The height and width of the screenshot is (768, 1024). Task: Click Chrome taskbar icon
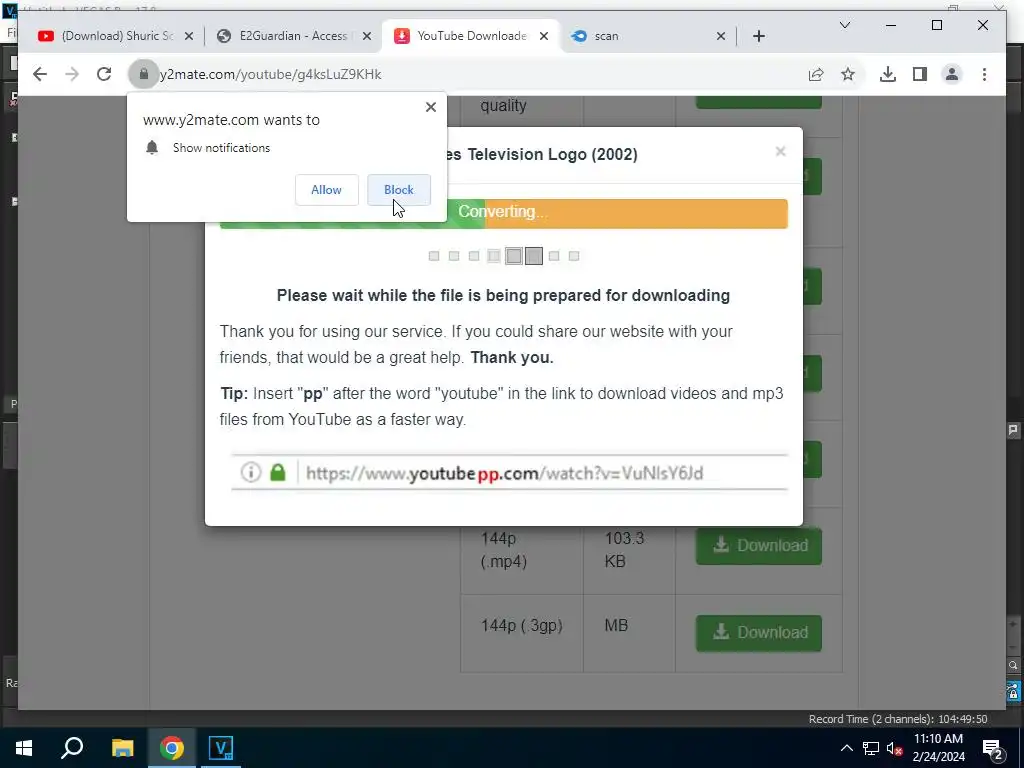click(x=172, y=748)
